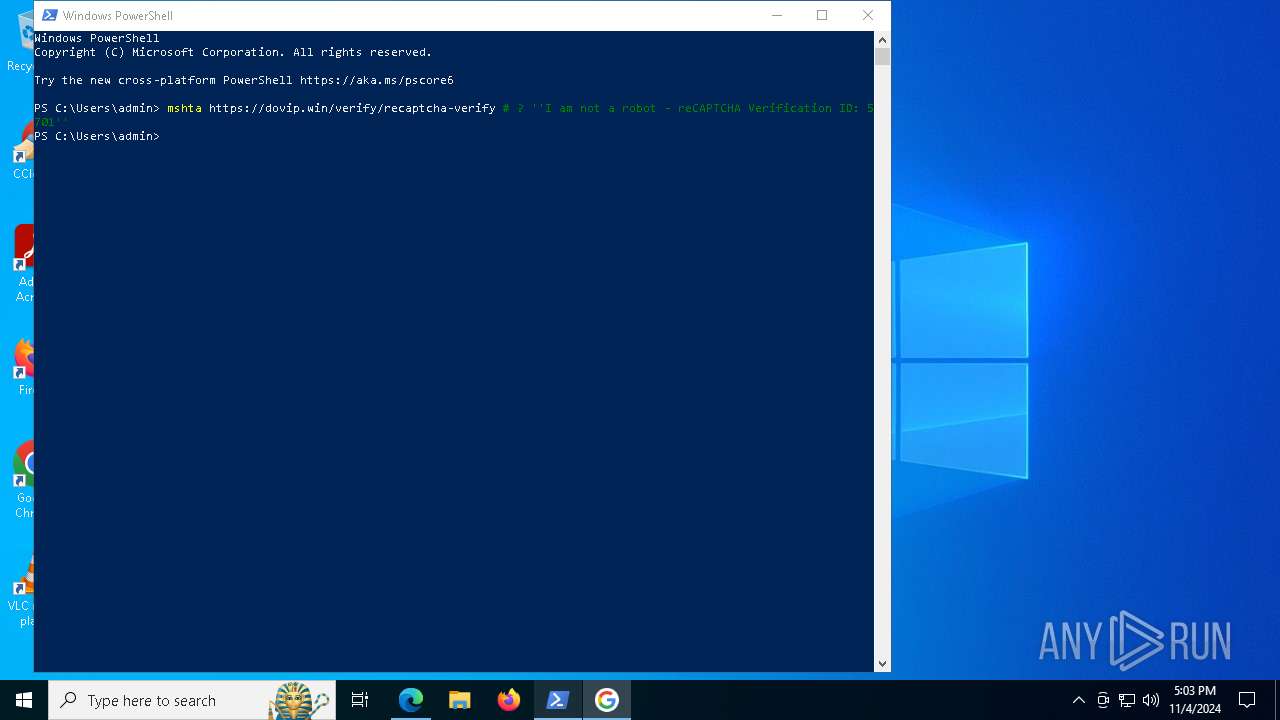The height and width of the screenshot is (720, 1280).
Task: Close the Windows PowerShell window
Action: 868,15
